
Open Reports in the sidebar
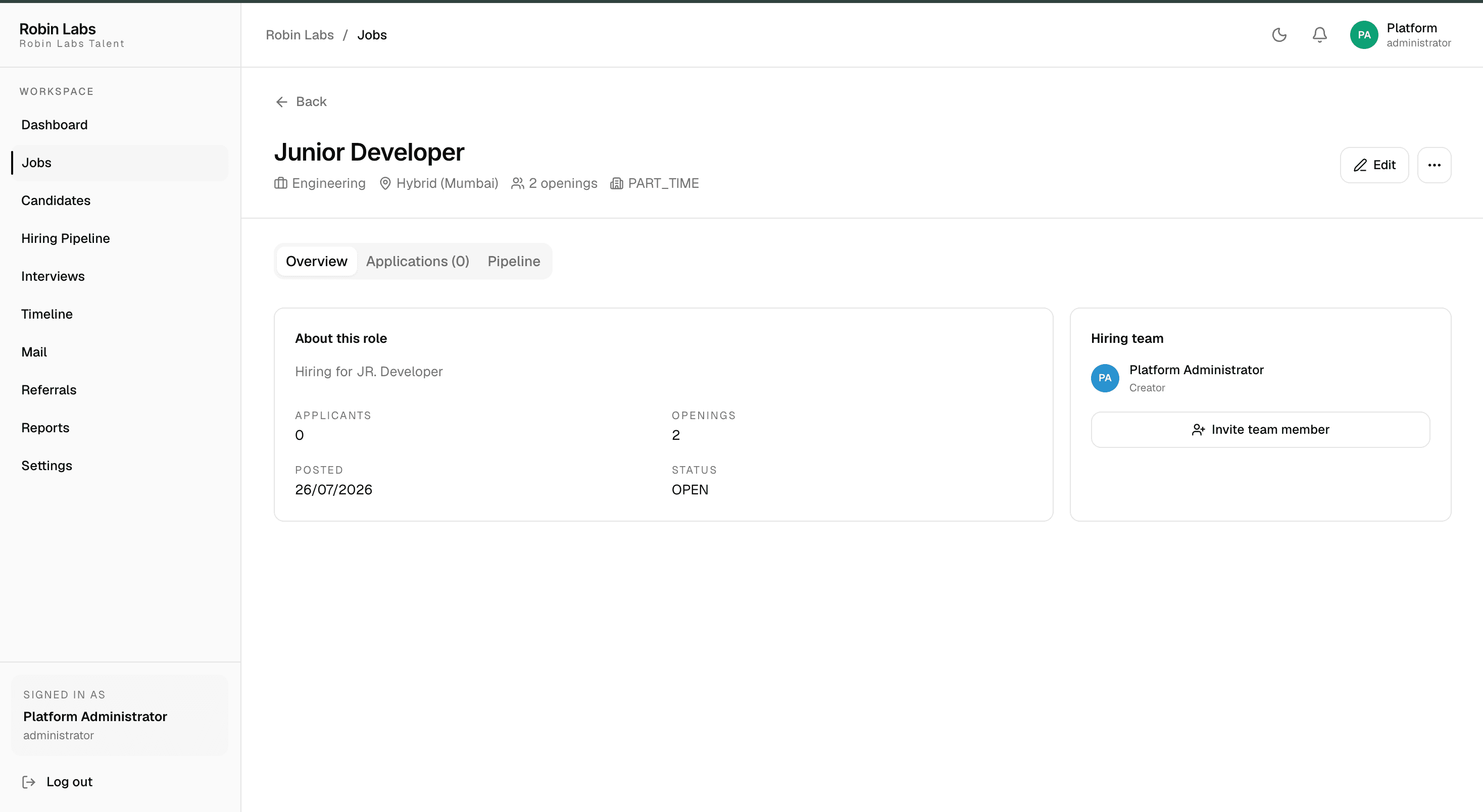point(119,428)
